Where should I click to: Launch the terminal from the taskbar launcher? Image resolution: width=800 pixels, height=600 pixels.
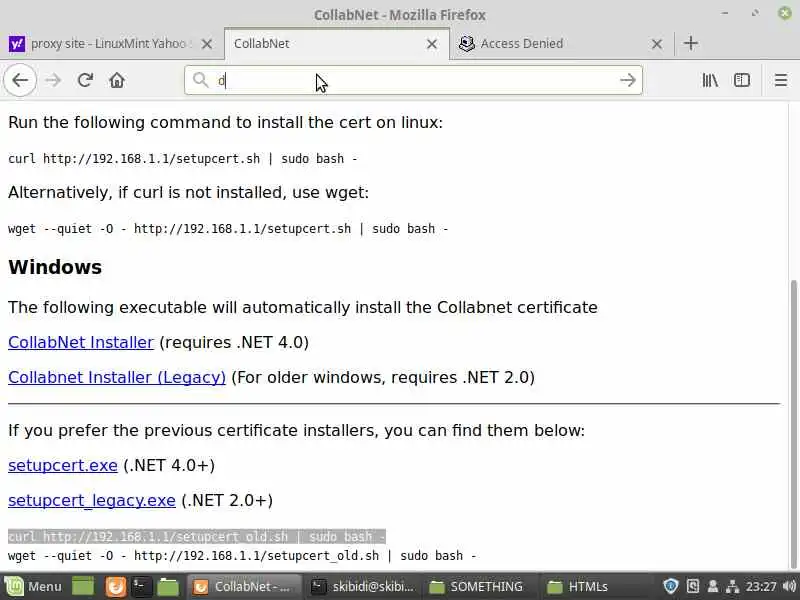coord(141,586)
